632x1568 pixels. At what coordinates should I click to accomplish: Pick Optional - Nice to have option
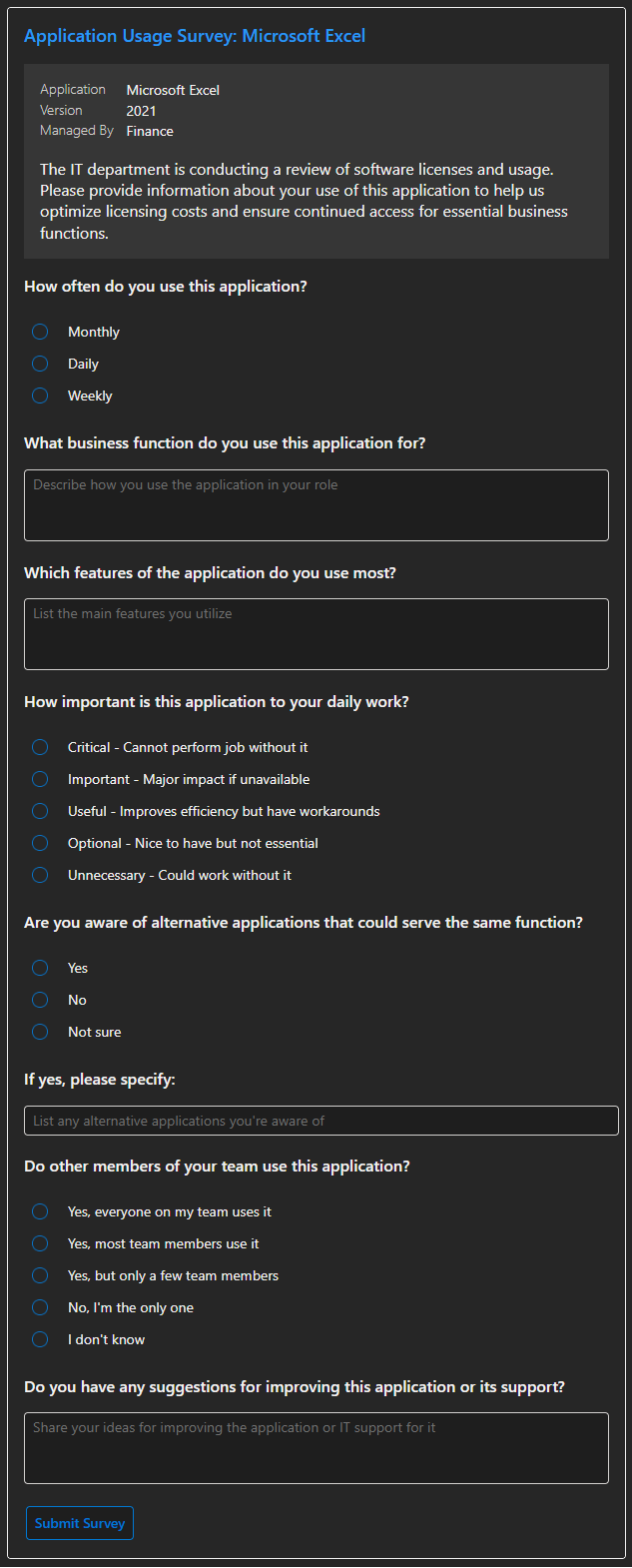tap(40, 843)
